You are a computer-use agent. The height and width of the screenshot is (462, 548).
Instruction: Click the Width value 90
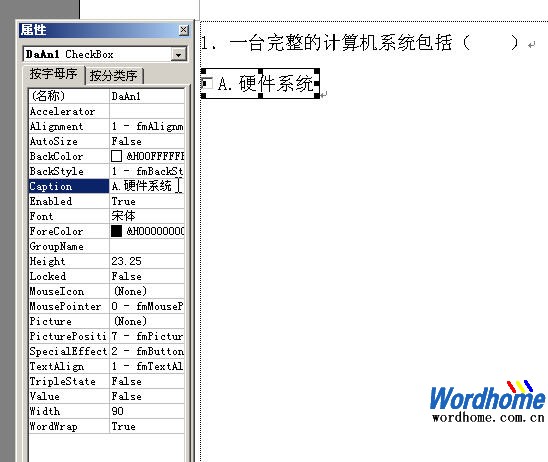tap(147, 411)
